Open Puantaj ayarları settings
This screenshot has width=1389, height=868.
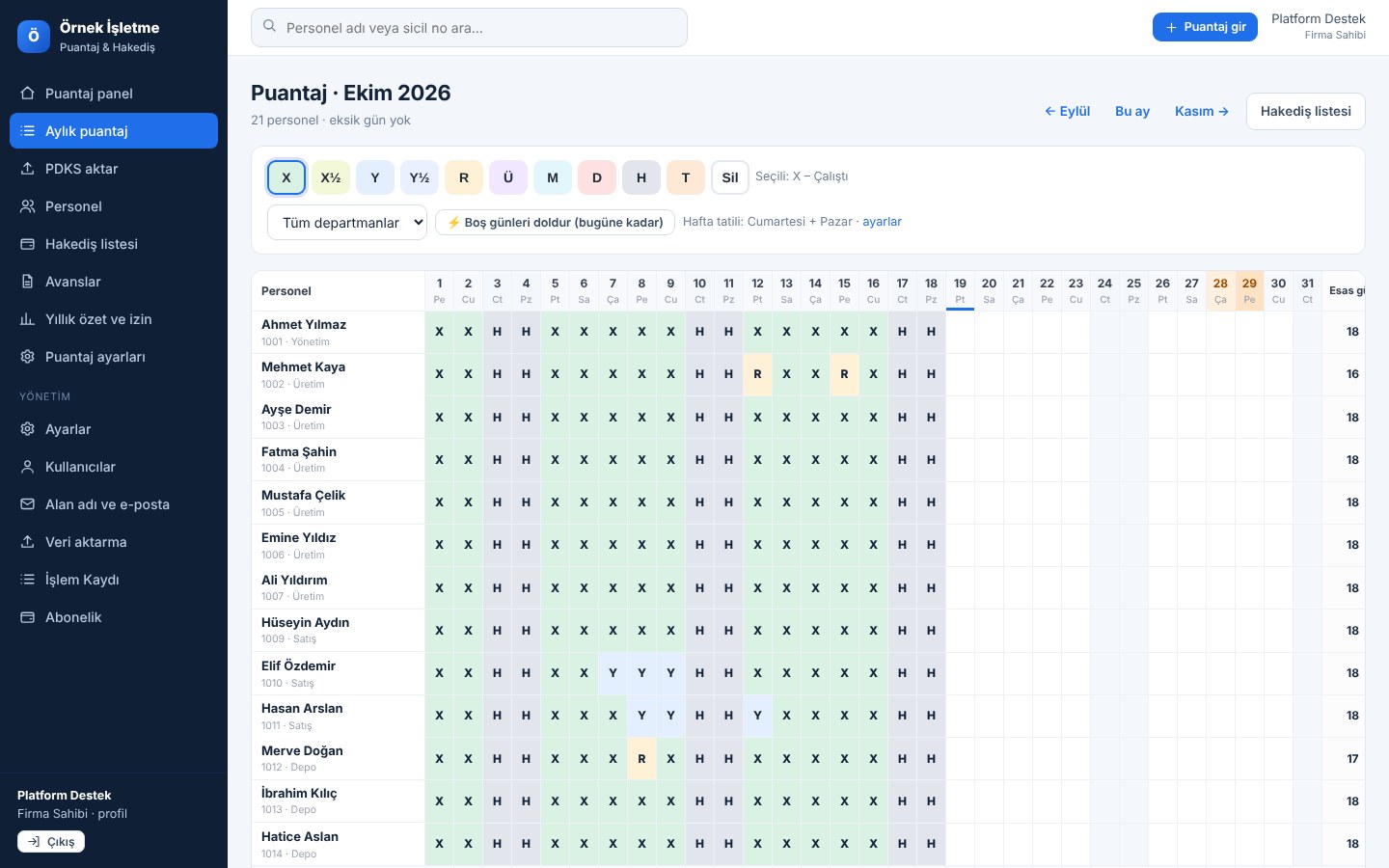(114, 357)
